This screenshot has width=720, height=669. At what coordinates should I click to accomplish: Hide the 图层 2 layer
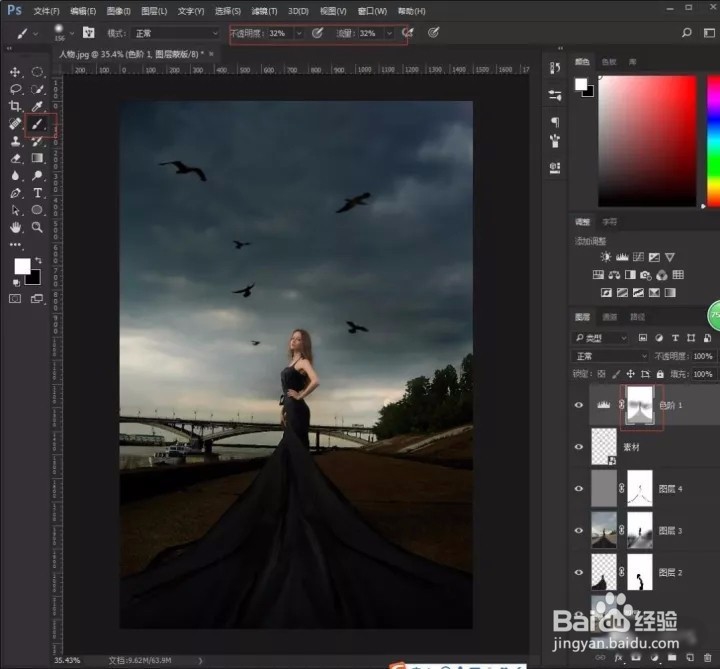[579, 572]
